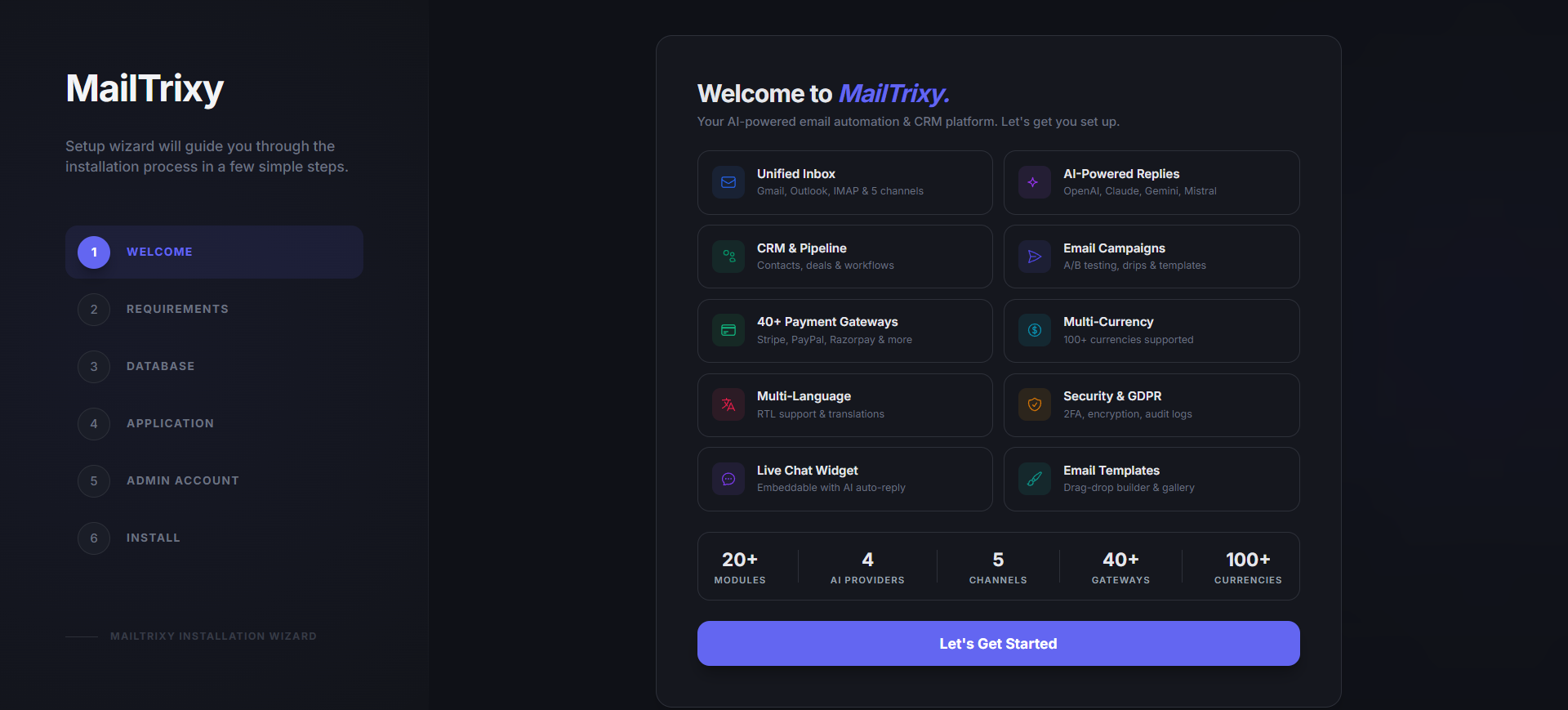
Task: Click the CRM & Pipeline title
Action: (x=802, y=248)
